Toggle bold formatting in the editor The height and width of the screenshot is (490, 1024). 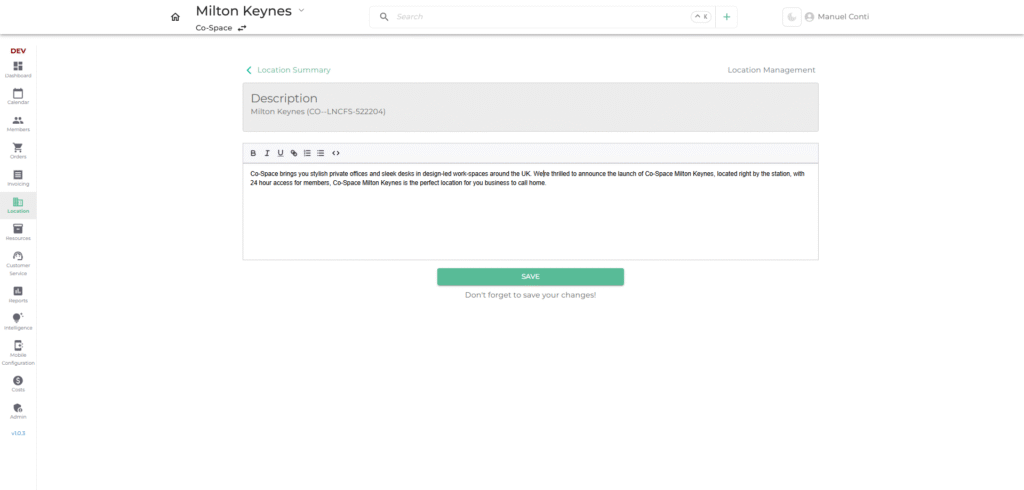point(253,153)
